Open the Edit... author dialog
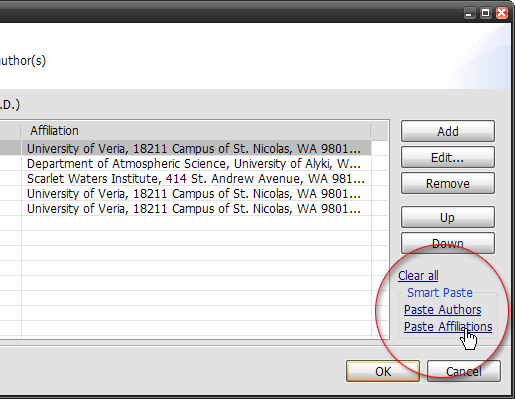515x399 pixels. click(448, 157)
